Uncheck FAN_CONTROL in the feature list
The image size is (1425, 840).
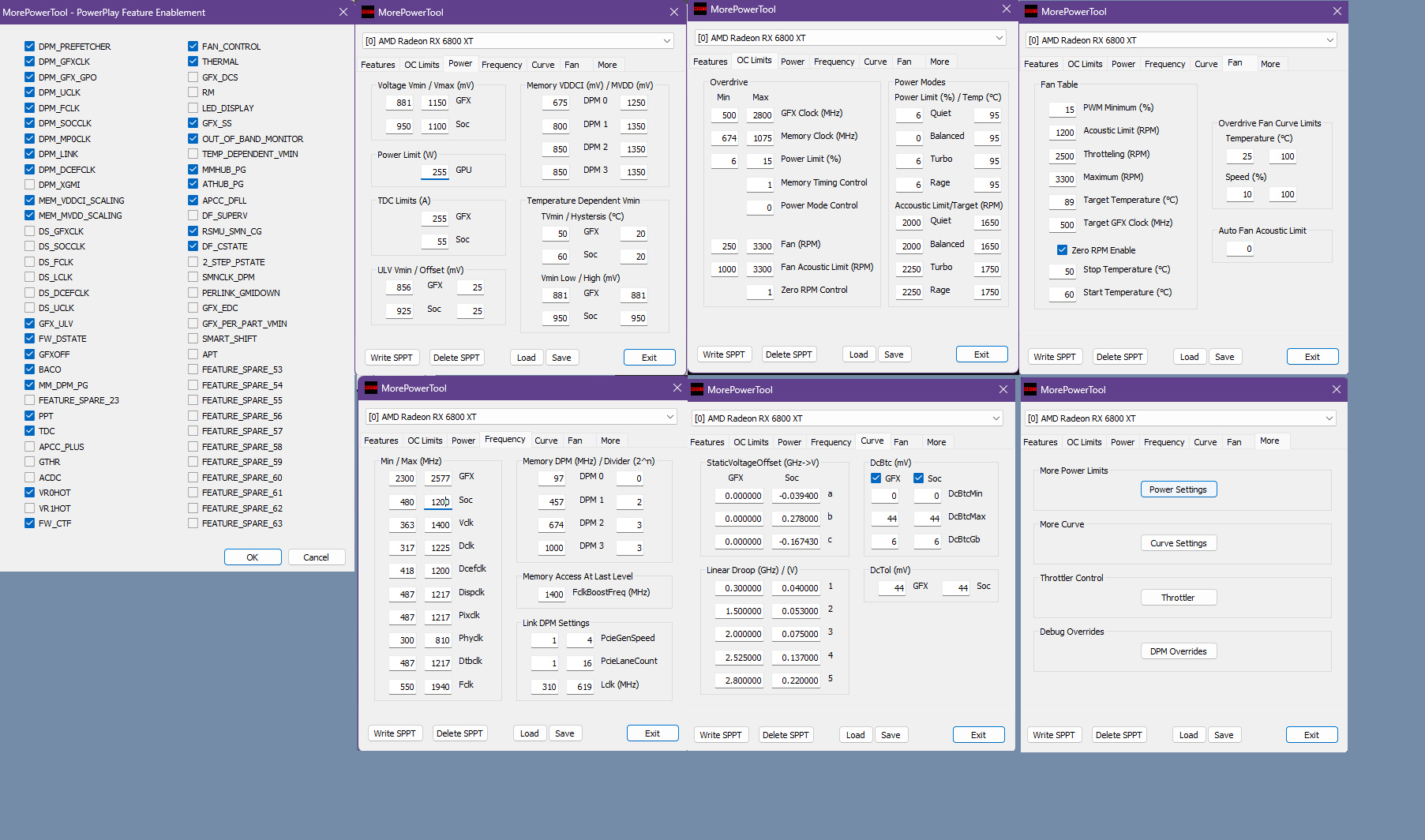(x=193, y=47)
